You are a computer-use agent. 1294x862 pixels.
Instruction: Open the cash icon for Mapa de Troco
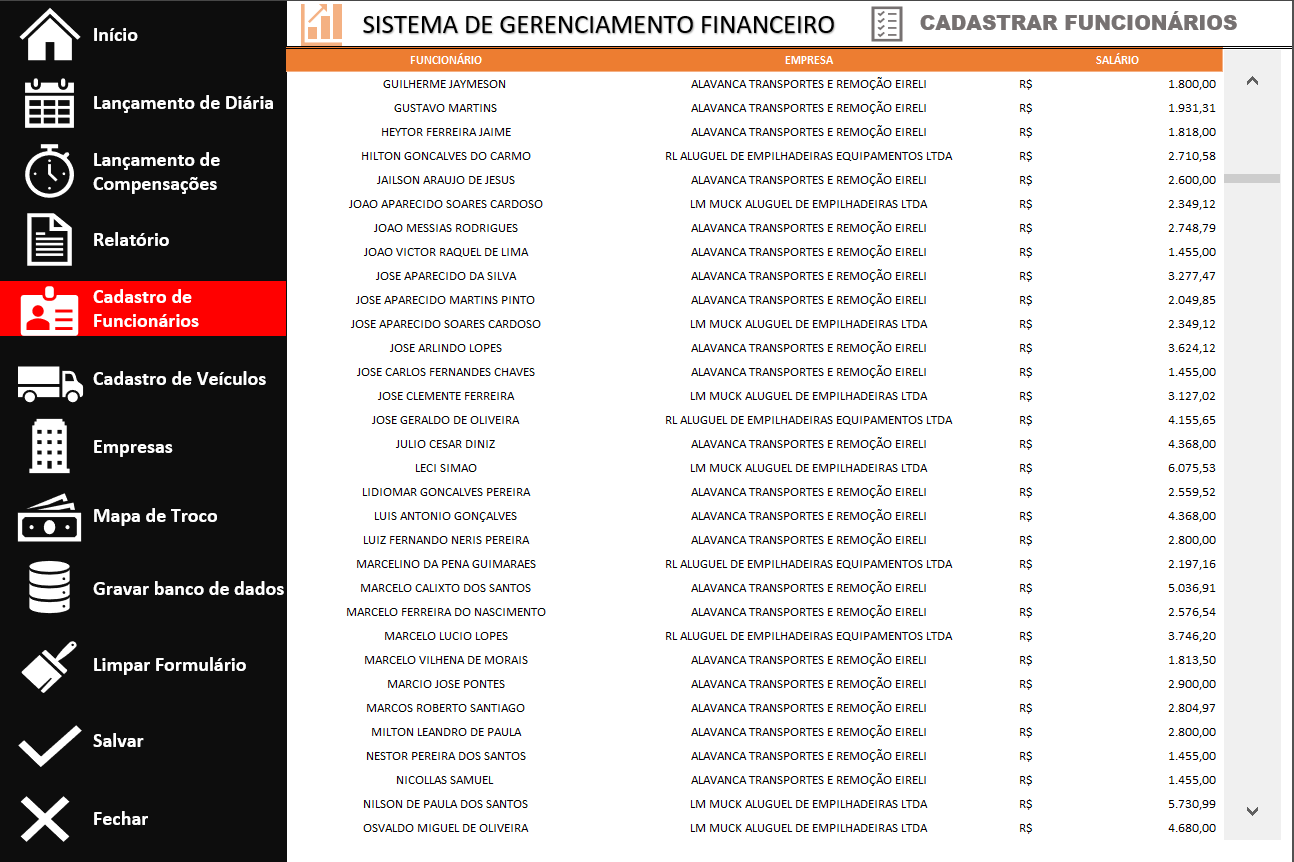coord(49,518)
